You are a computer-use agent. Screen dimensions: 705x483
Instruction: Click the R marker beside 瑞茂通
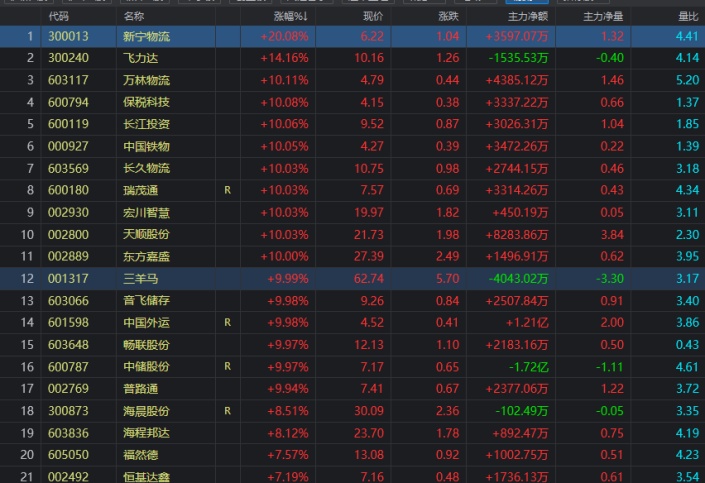[227, 190]
